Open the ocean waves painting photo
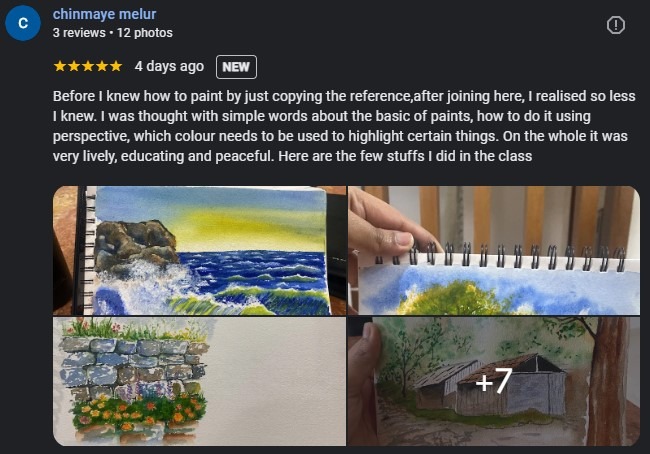The width and height of the screenshot is (650, 454). (x=199, y=250)
